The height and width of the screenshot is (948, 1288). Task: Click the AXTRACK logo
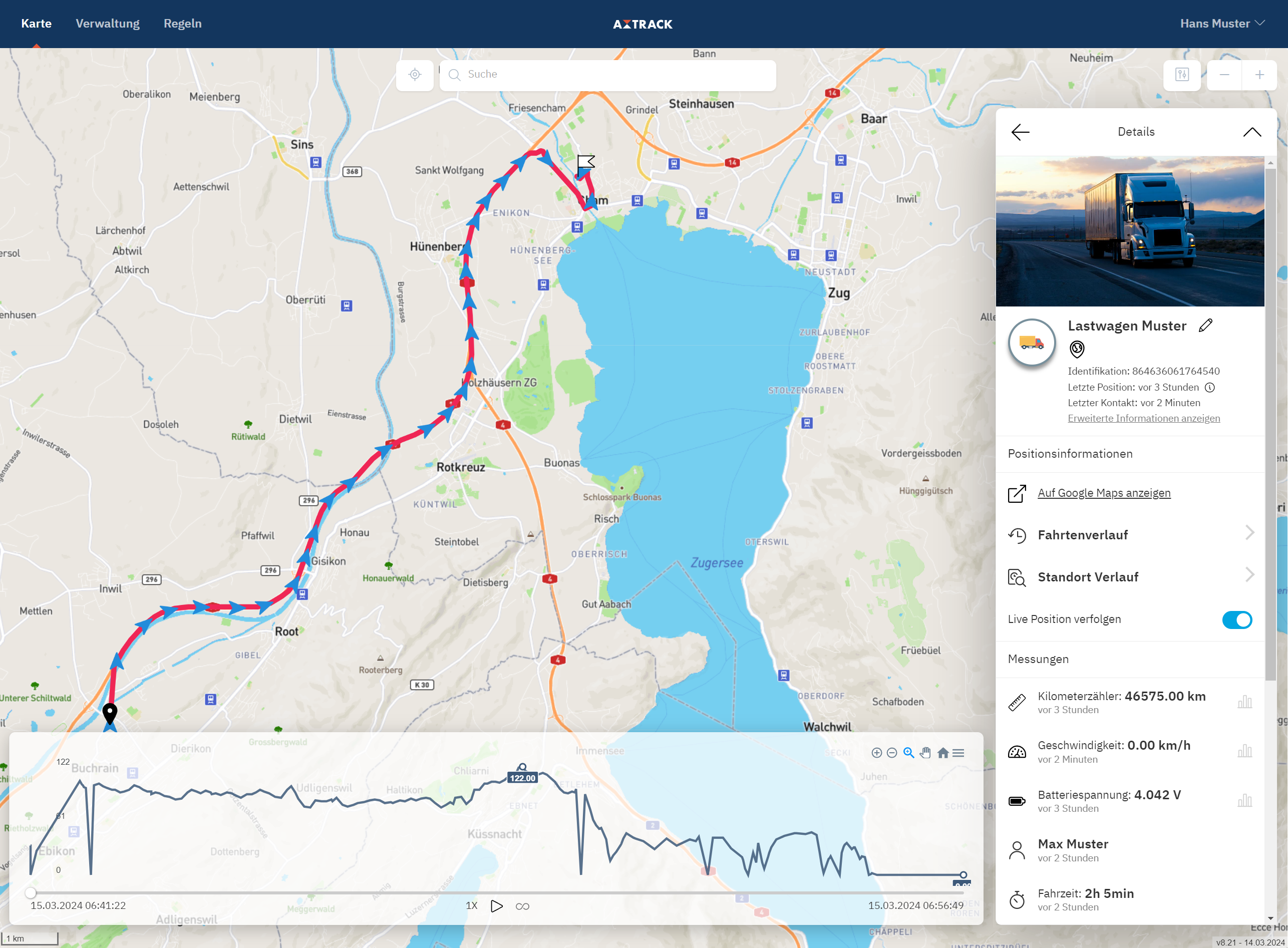coord(642,24)
